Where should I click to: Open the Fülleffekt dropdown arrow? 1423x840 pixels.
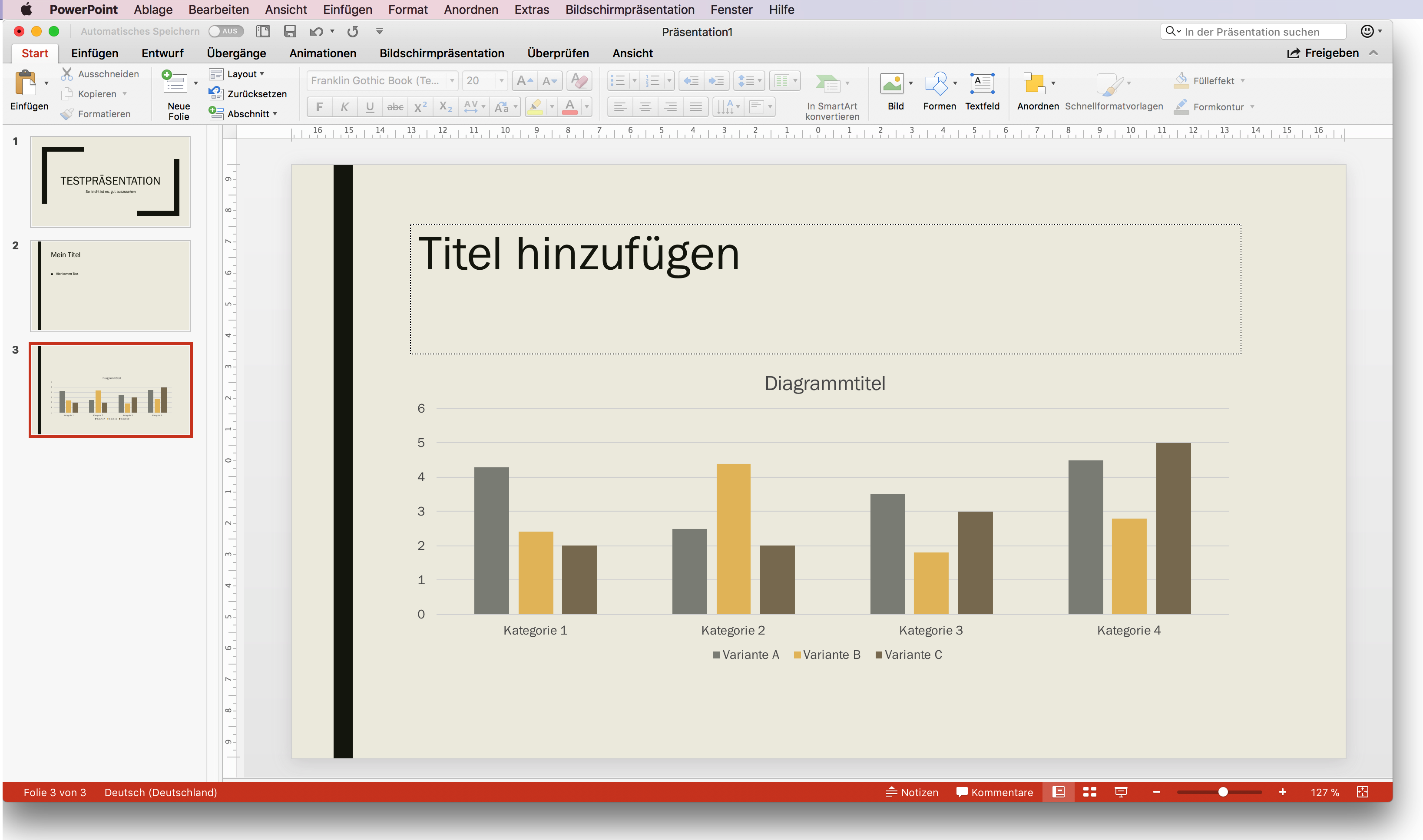(x=1242, y=81)
